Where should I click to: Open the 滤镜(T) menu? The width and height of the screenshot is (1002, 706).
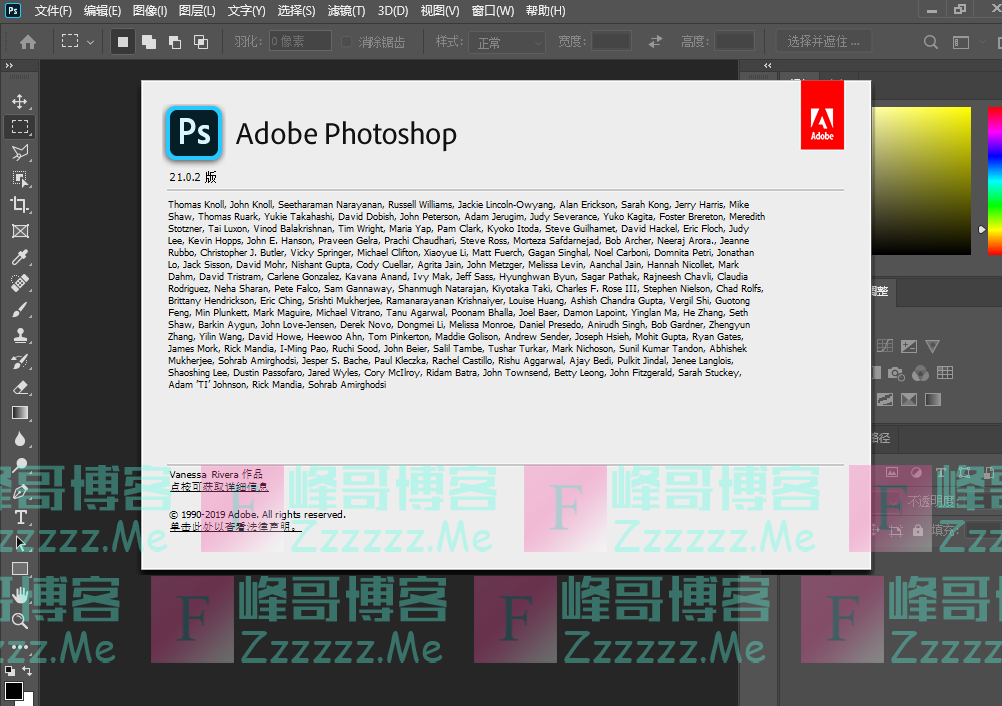coord(346,11)
